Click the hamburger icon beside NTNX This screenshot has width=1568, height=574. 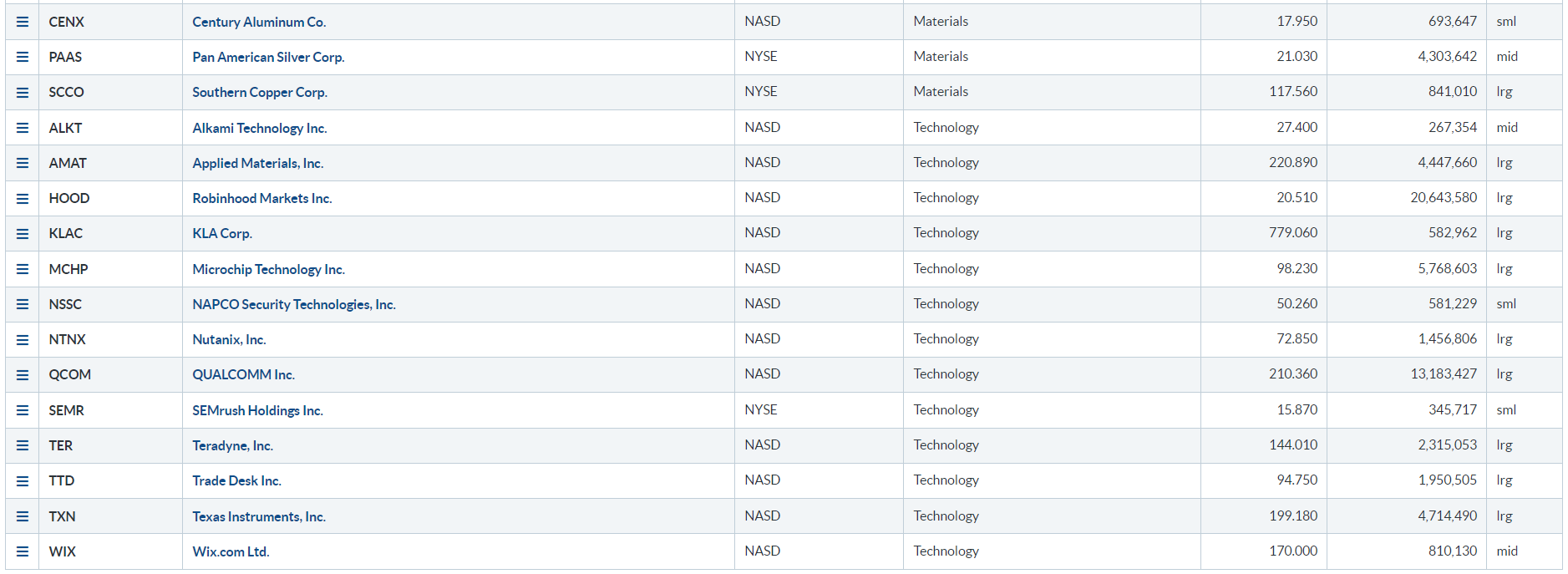(x=23, y=339)
